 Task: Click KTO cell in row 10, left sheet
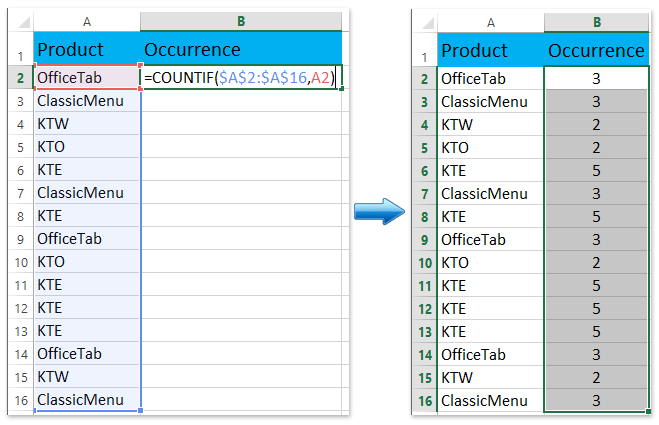click(x=87, y=262)
